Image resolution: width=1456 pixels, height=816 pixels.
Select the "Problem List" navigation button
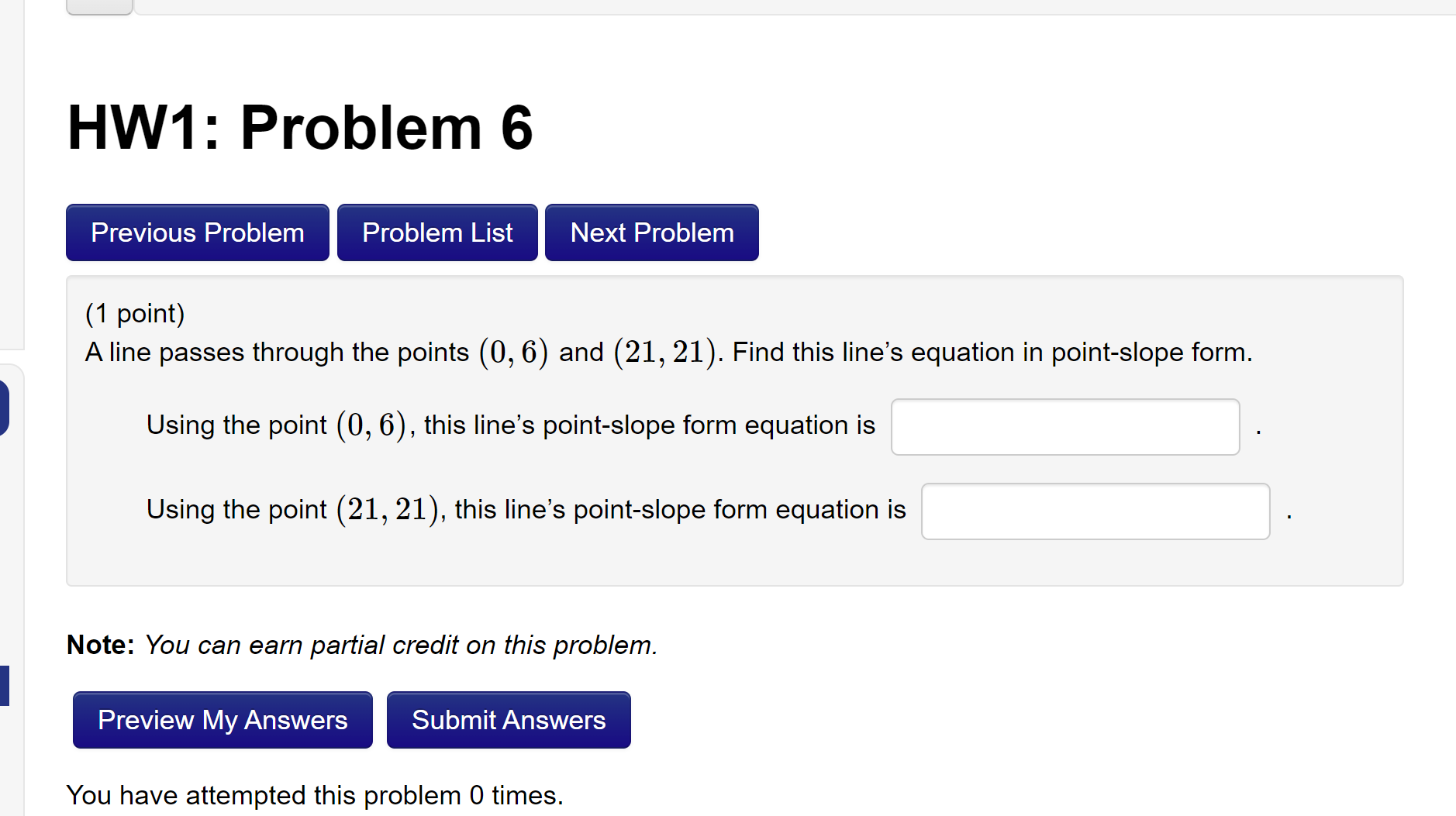[436, 232]
